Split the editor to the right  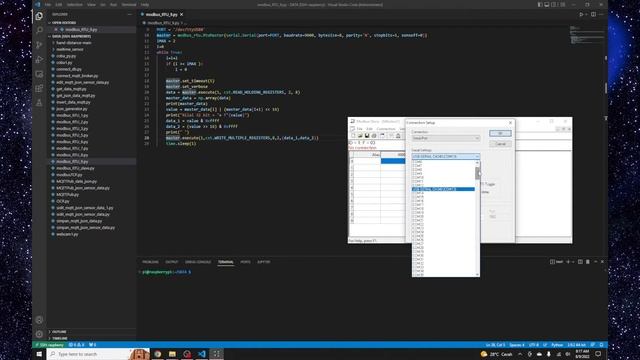coord(593,14)
